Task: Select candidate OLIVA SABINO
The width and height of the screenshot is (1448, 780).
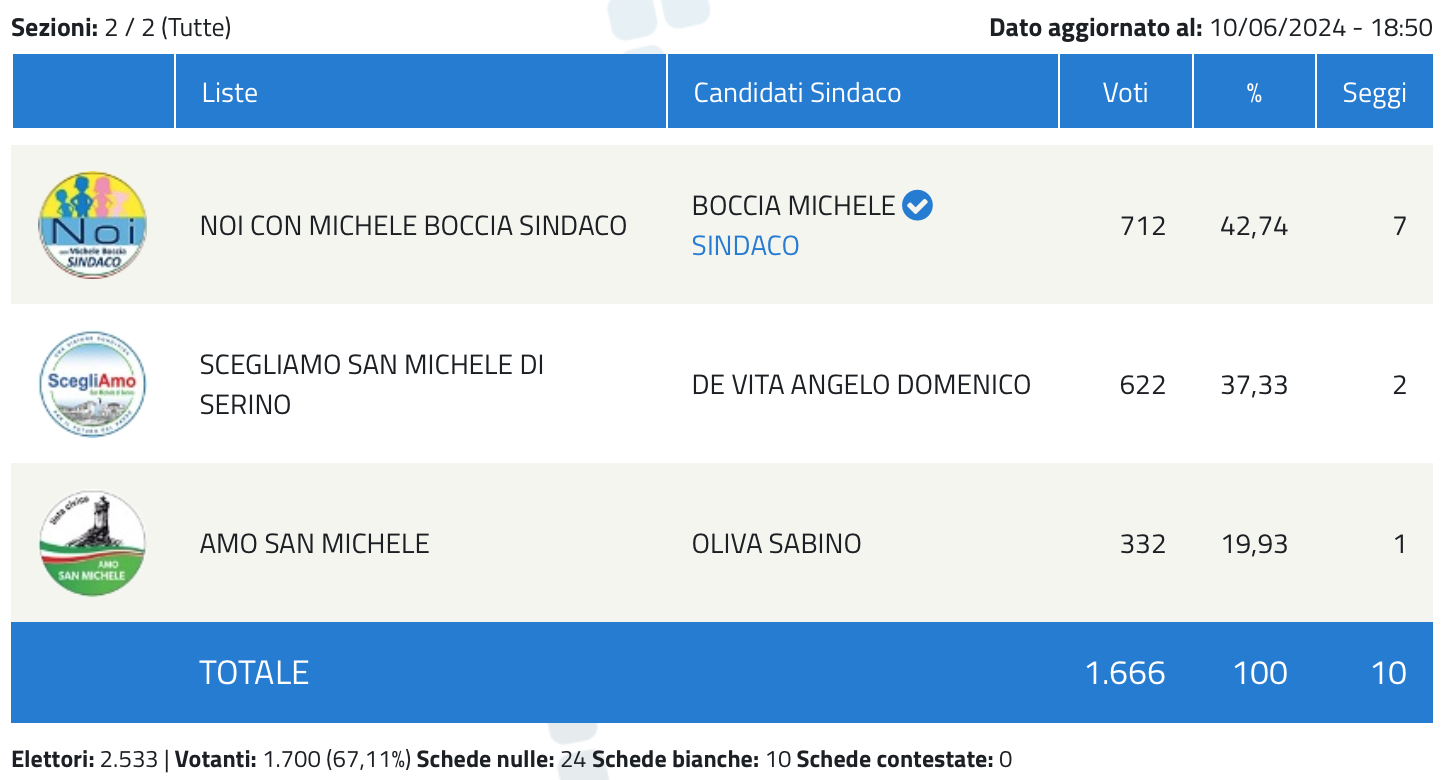Action: coord(776,544)
